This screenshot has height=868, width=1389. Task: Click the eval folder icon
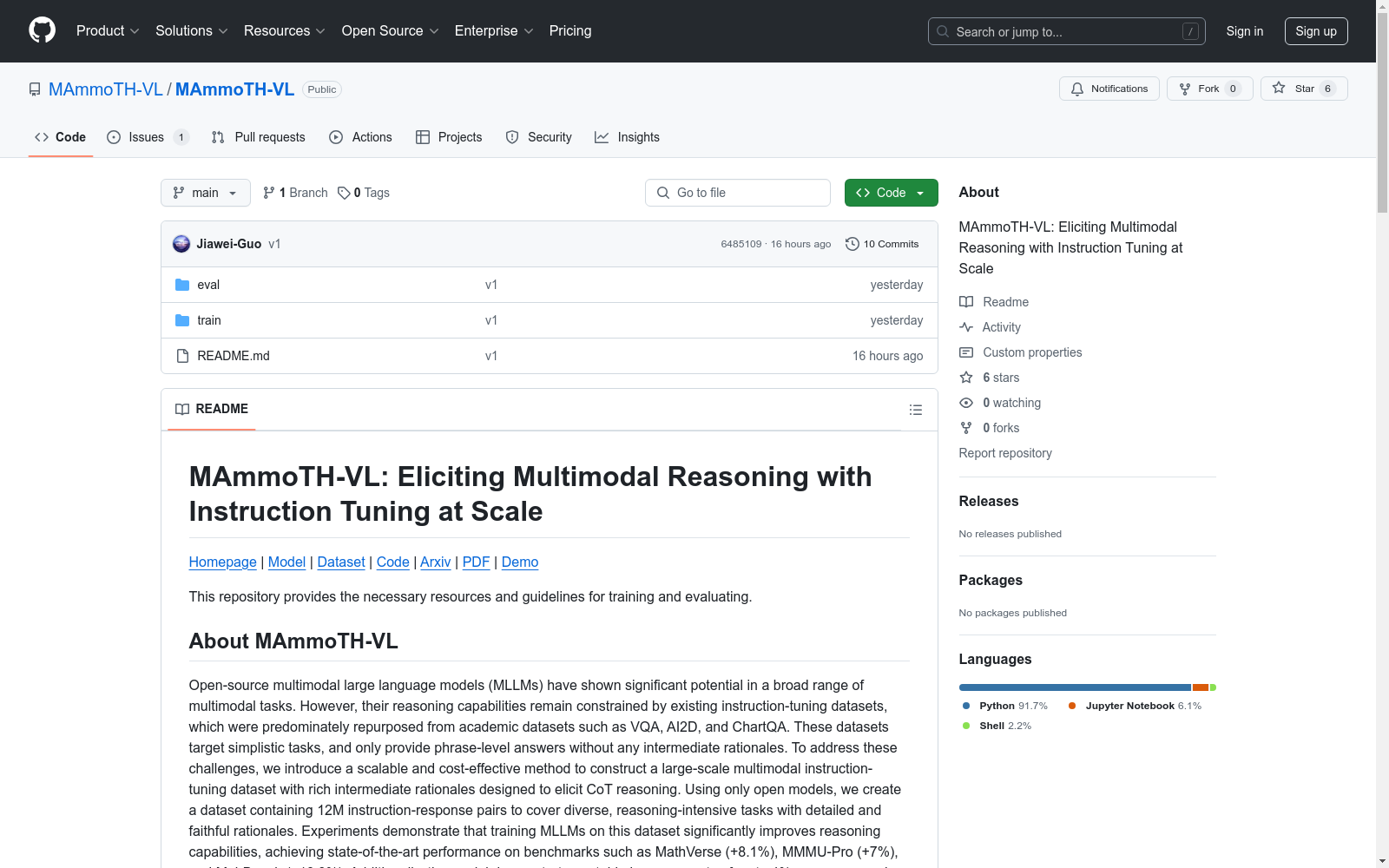[x=182, y=285]
